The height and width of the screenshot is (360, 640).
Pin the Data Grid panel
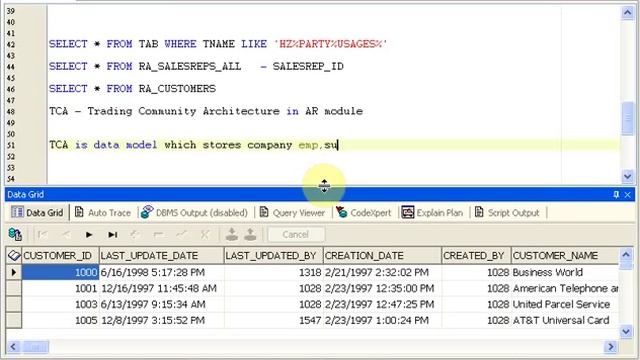pos(616,195)
